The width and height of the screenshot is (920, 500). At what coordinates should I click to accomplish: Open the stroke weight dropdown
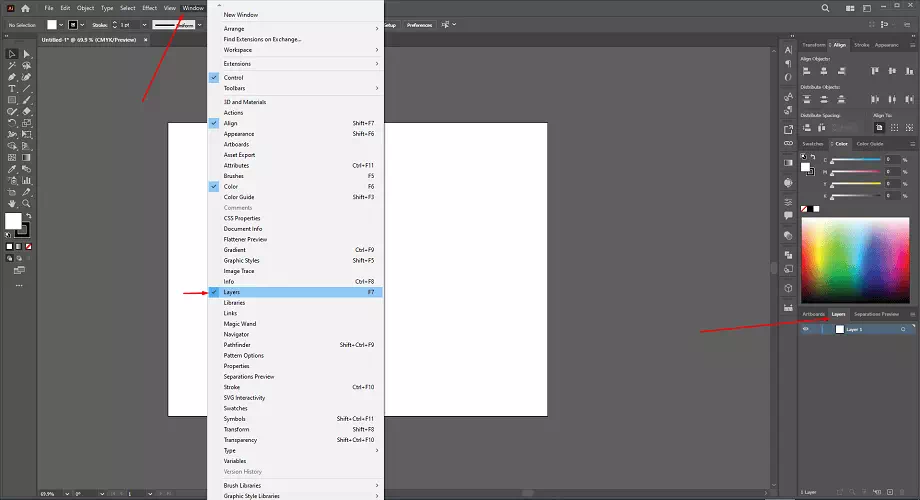[x=144, y=25]
